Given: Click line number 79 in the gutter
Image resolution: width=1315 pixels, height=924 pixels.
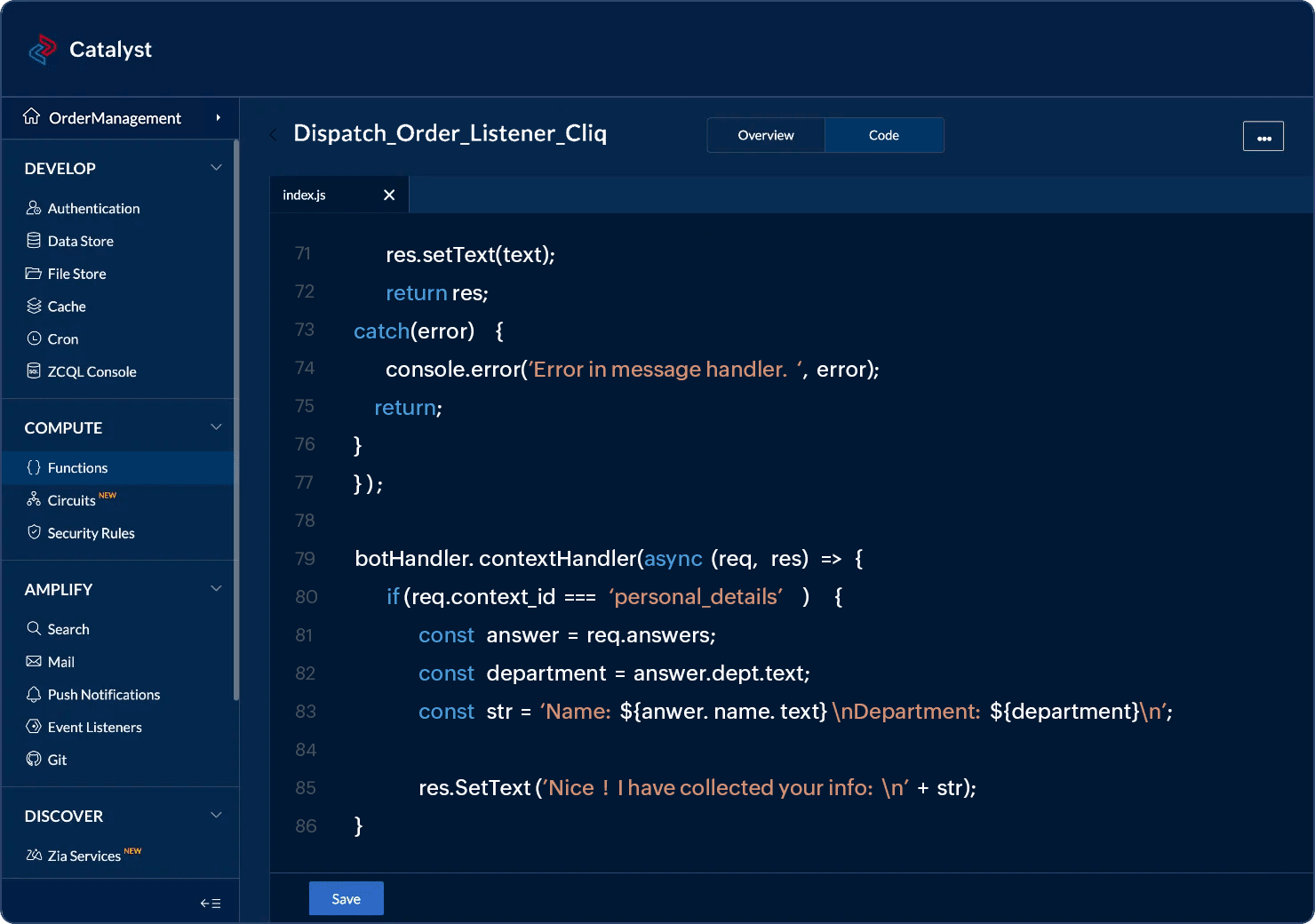Looking at the screenshot, I should click(x=305, y=559).
